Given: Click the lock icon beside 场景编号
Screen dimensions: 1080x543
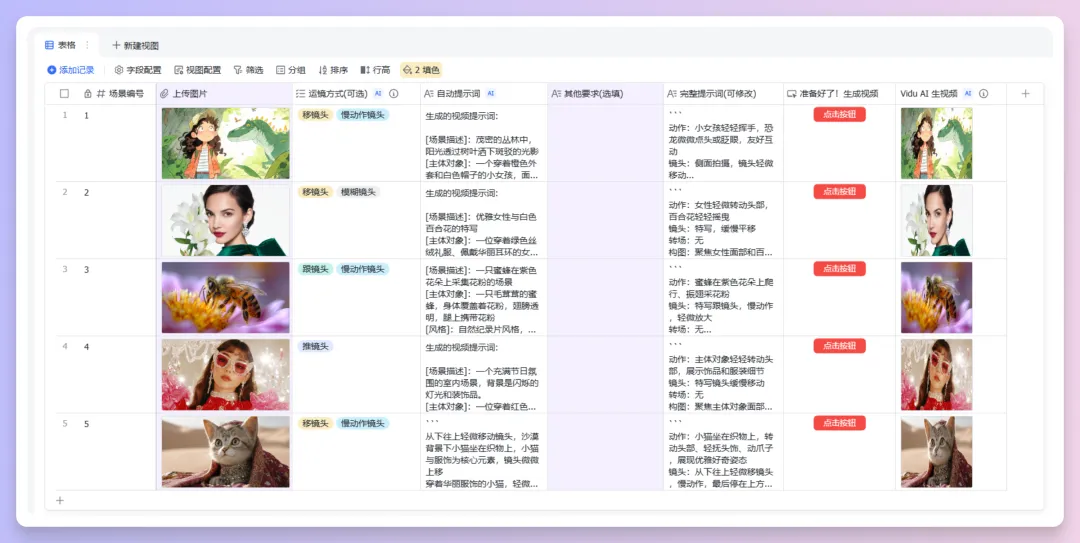Looking at the screenshot, I should [87, 94].
